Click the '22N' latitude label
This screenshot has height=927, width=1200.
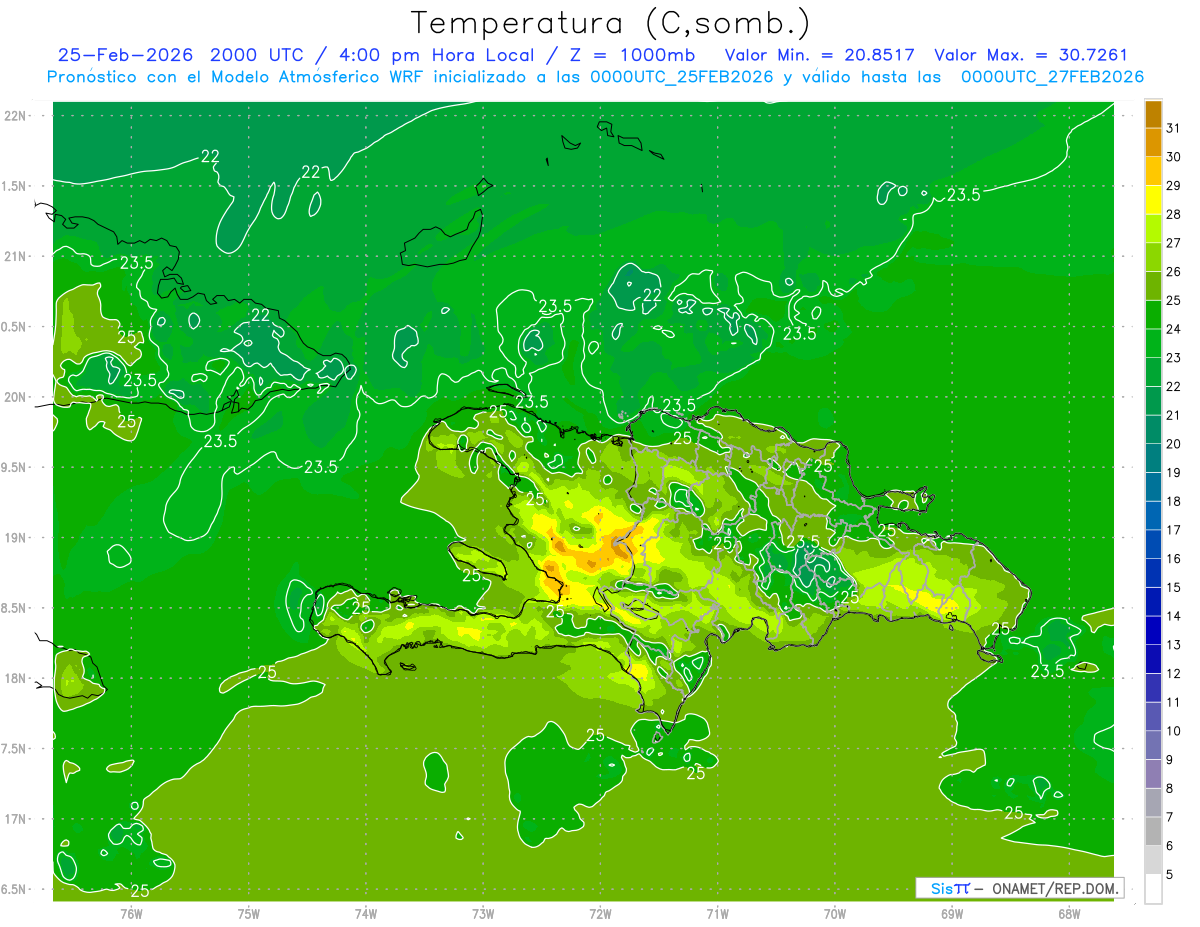coord(15,116)
